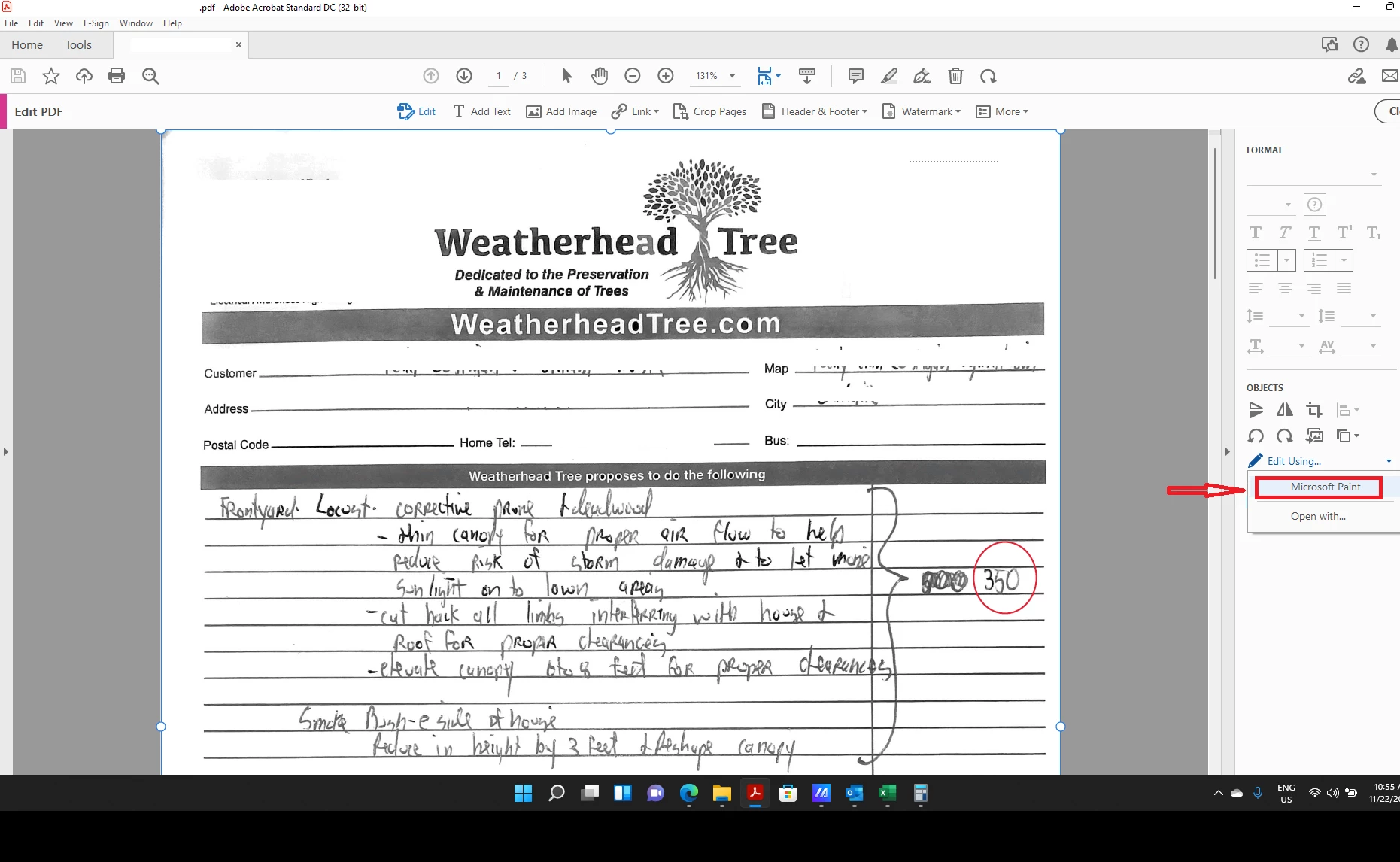Image resolution: width=1400 pixels, height=862 pixels.
Task: Click the Save file icon
Action: click(x=18, y=76)
